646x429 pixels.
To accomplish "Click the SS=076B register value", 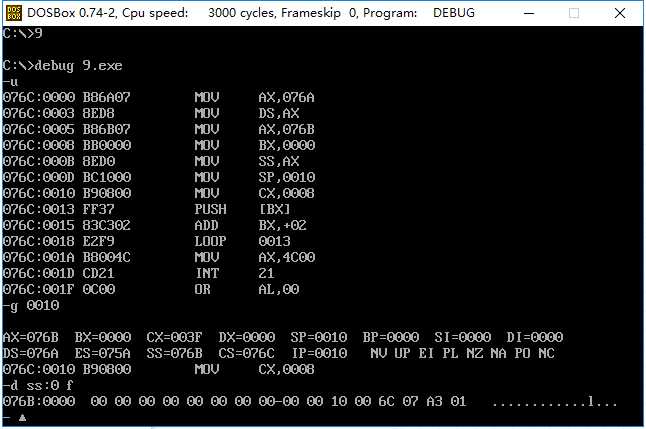I will click(174, 353).
